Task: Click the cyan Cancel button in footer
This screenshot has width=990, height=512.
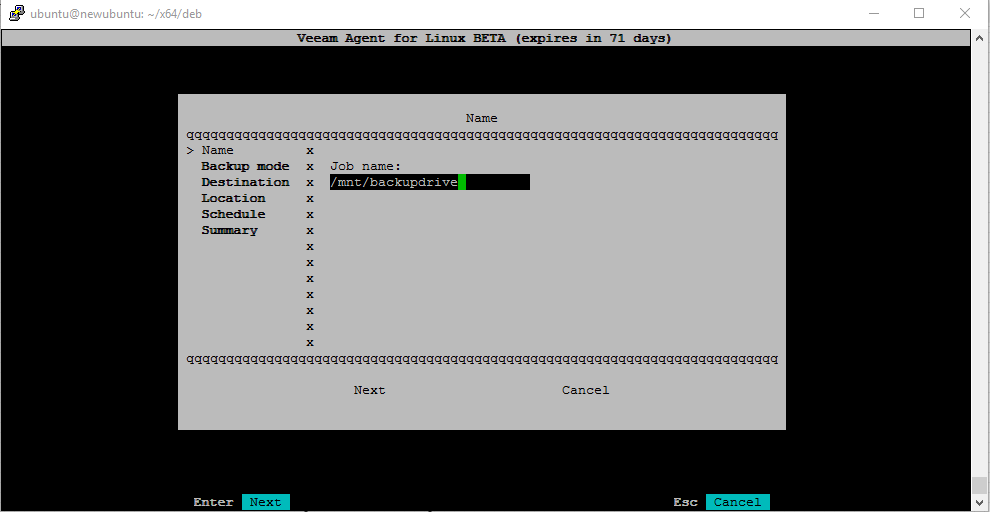Action: coord(737,502)
